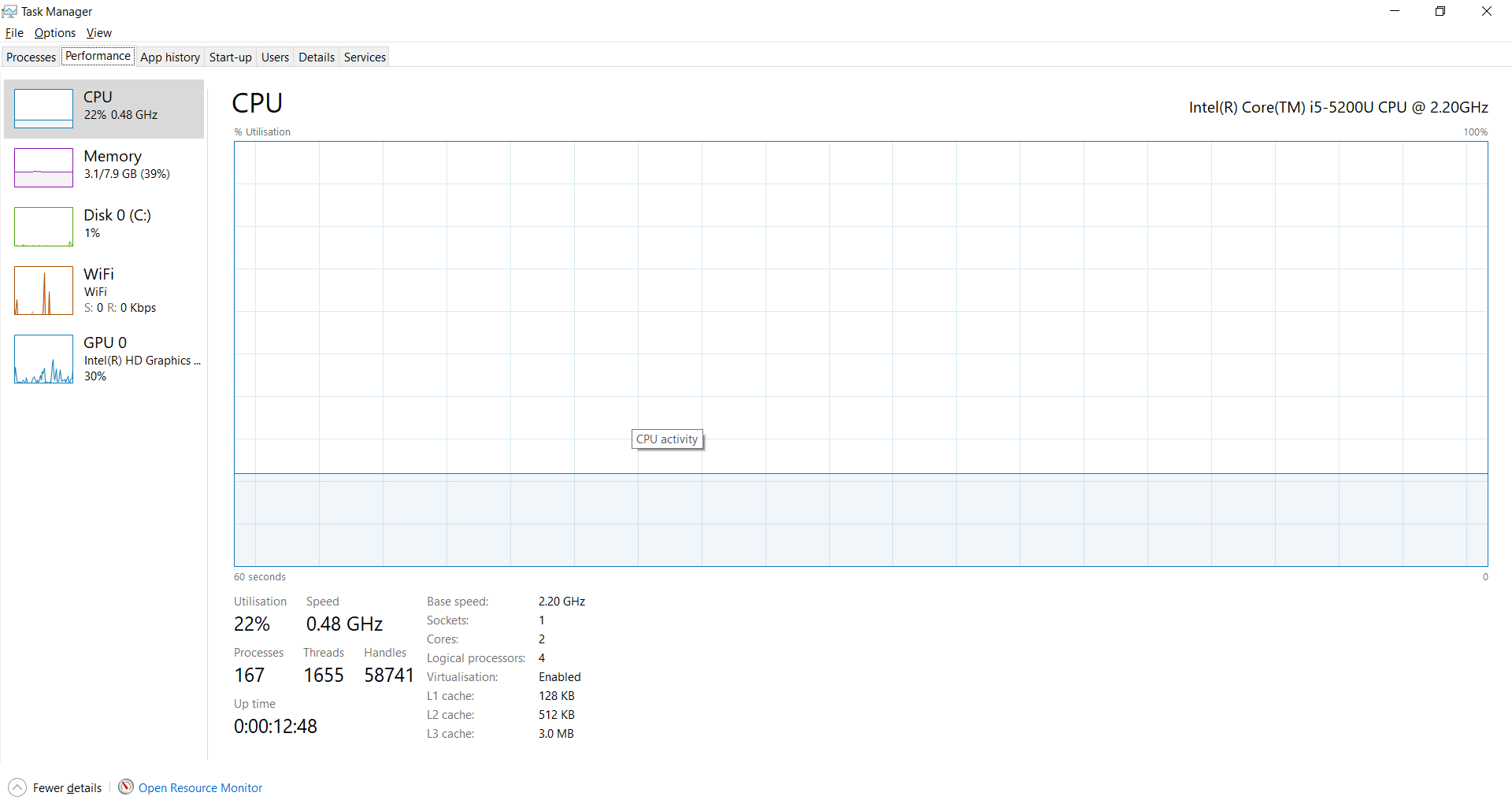Open the Services tab
Image resolution: width=1512 pixels, height=811 pixels.
point(365,57)
